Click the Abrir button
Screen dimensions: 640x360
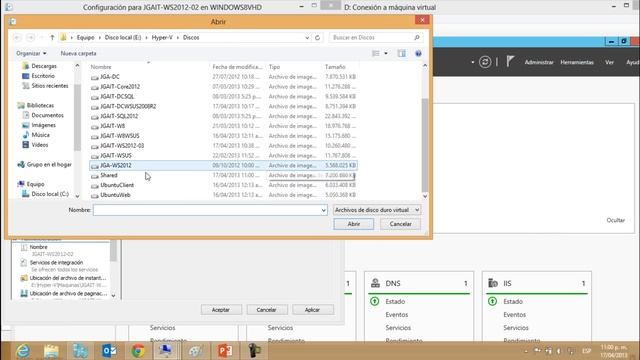[353, 224]
